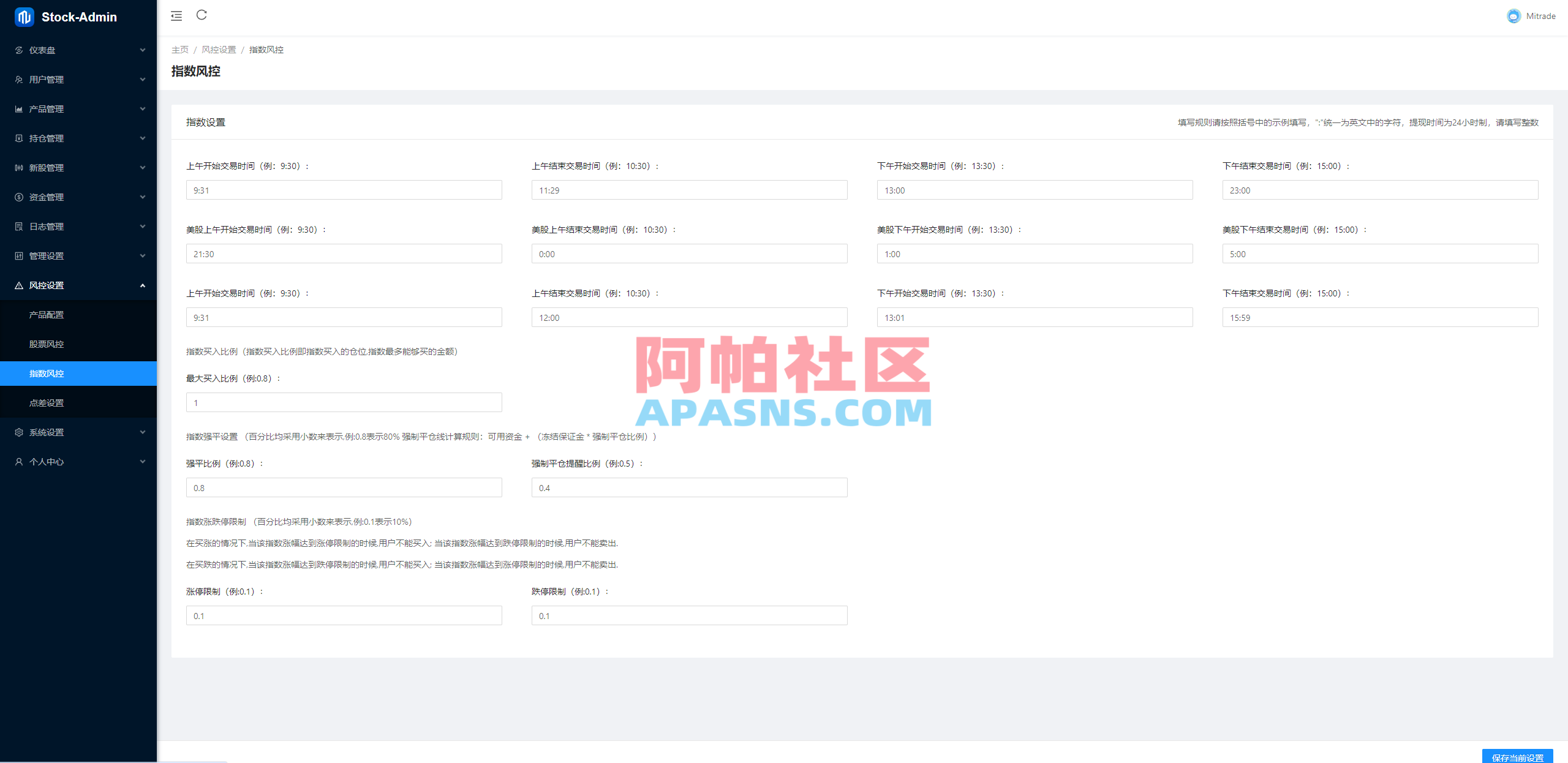Select the 用户管理 user management icon
The height and width of the screenshot is (763, 1568).
tap(18, 79)
